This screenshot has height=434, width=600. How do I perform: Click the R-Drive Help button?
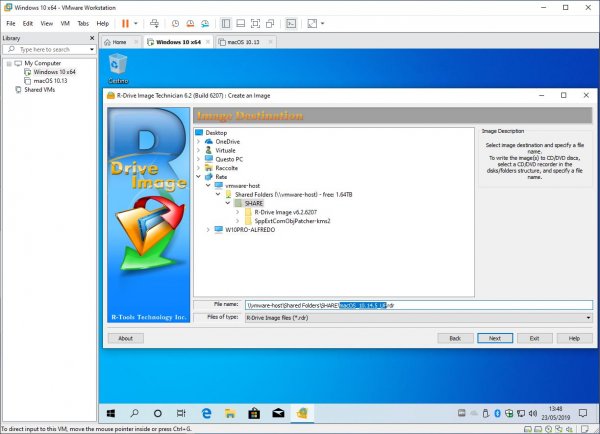pyautogui.click(x=574, y=338)
